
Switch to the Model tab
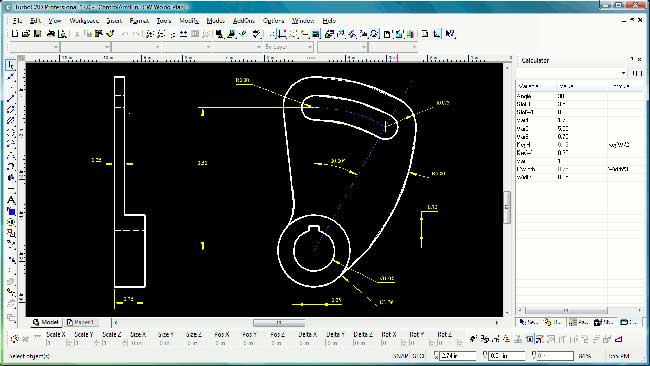[x=46, y=322]
